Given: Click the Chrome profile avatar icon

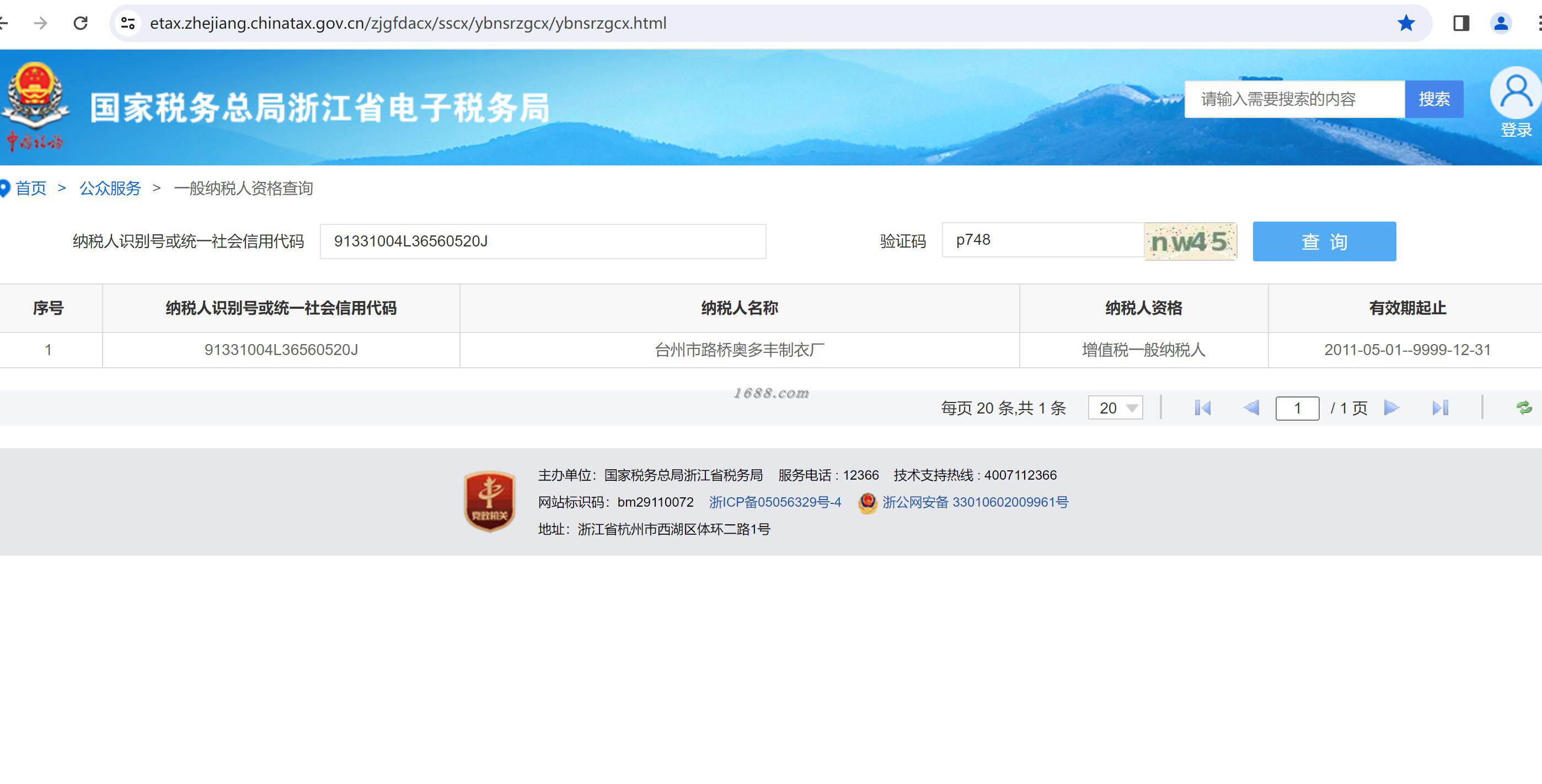Looking at the screenshot, I should tap(1501, 23).
